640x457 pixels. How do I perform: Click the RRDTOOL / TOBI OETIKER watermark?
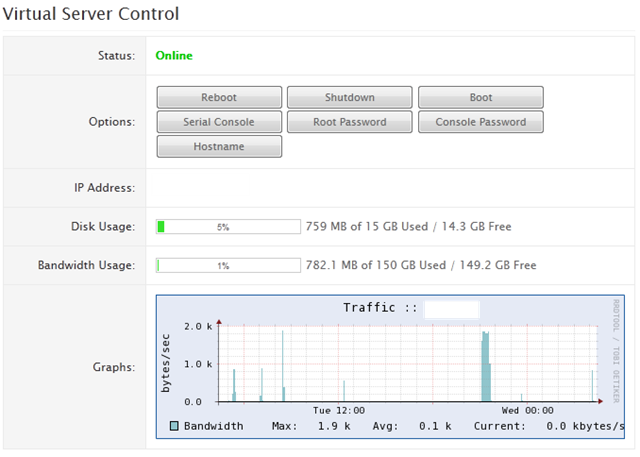click(616, 351)
